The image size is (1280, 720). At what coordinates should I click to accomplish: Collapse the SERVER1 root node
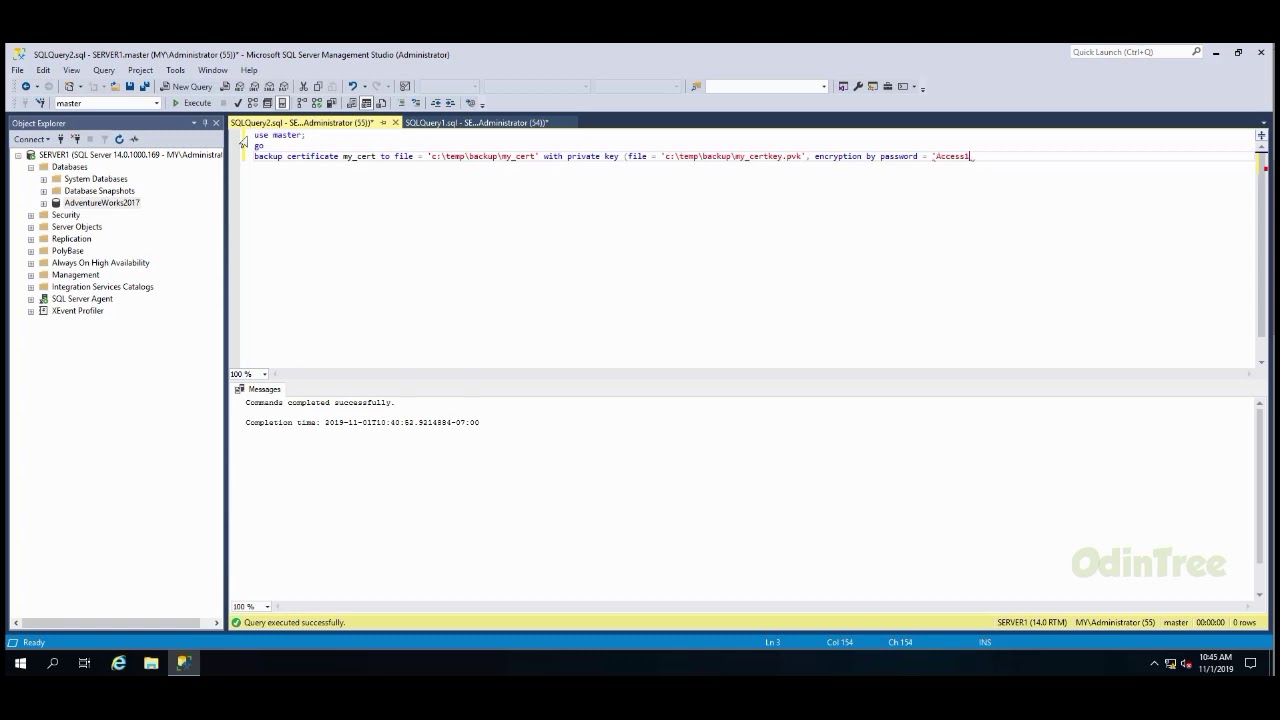(18, 155)
